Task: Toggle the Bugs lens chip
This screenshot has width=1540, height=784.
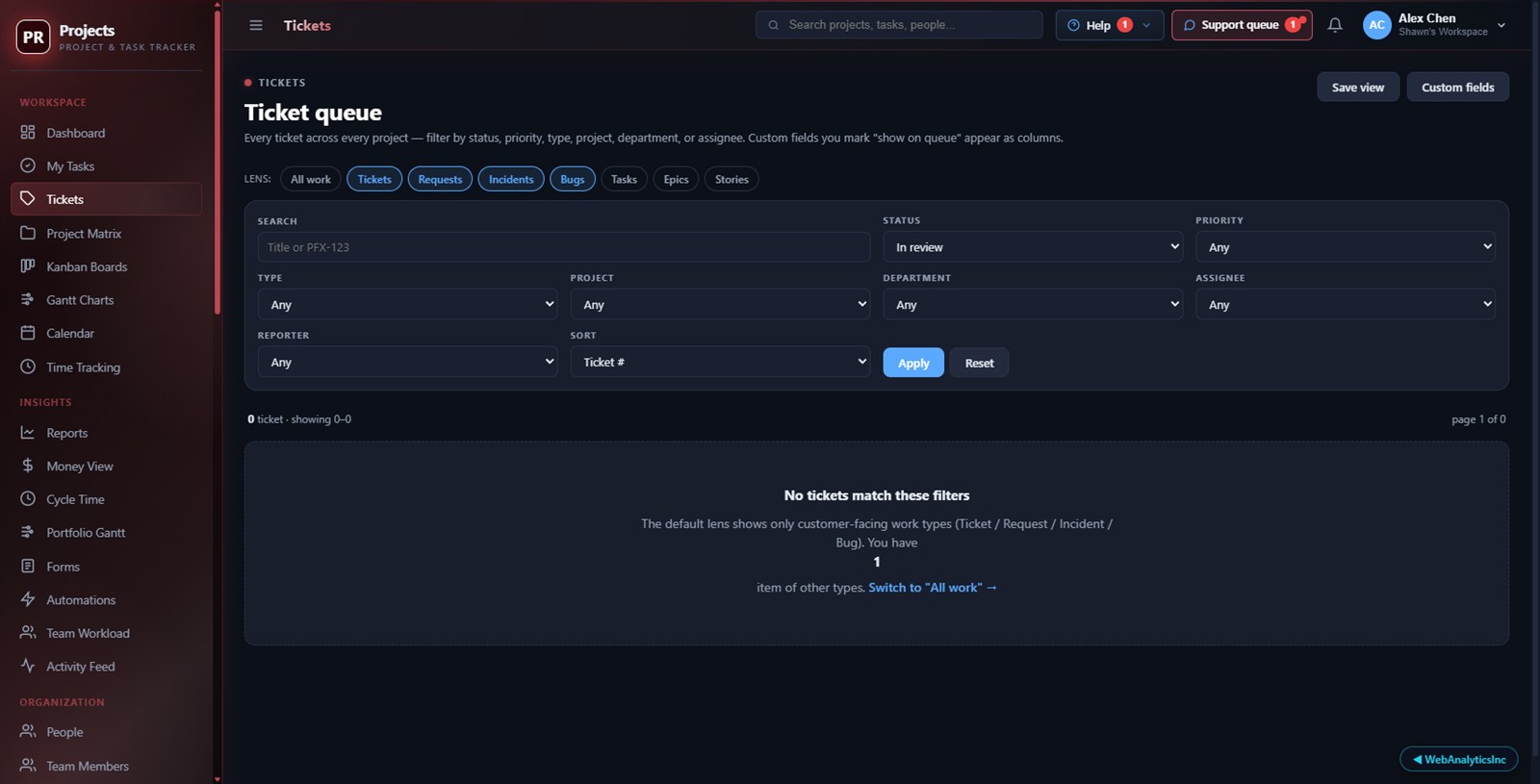Action: click(573, 179)
